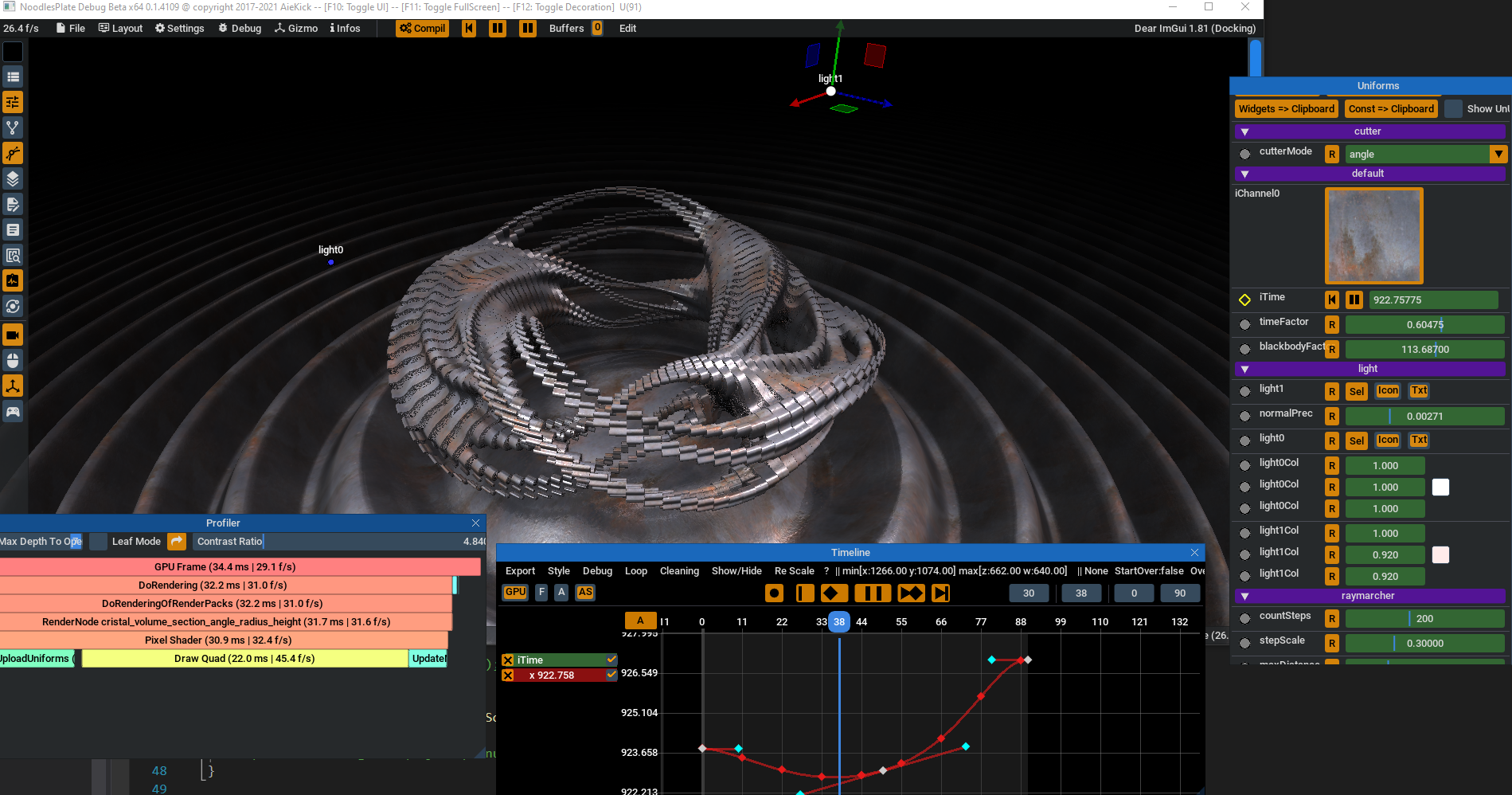
Task: Click the Sel button for light1
Action: click(x=1357, y=392)
